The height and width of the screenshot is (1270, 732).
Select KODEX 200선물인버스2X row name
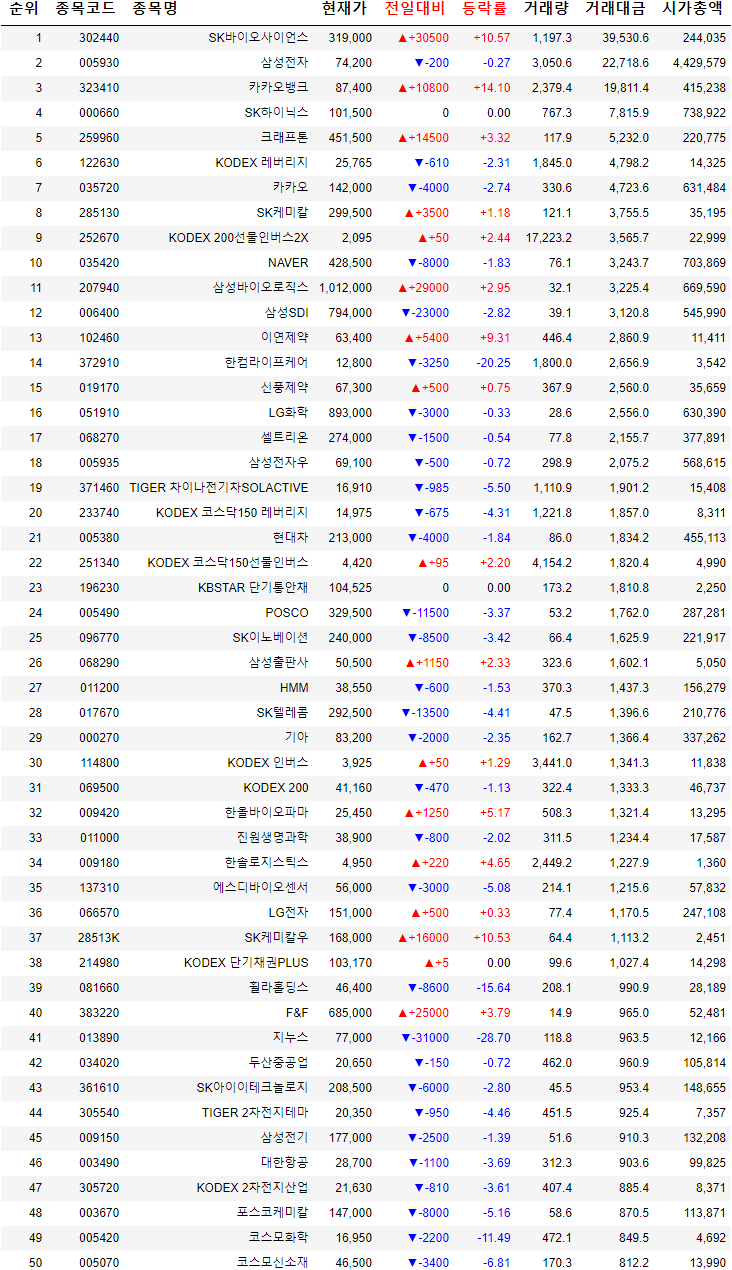coord(239,238)
